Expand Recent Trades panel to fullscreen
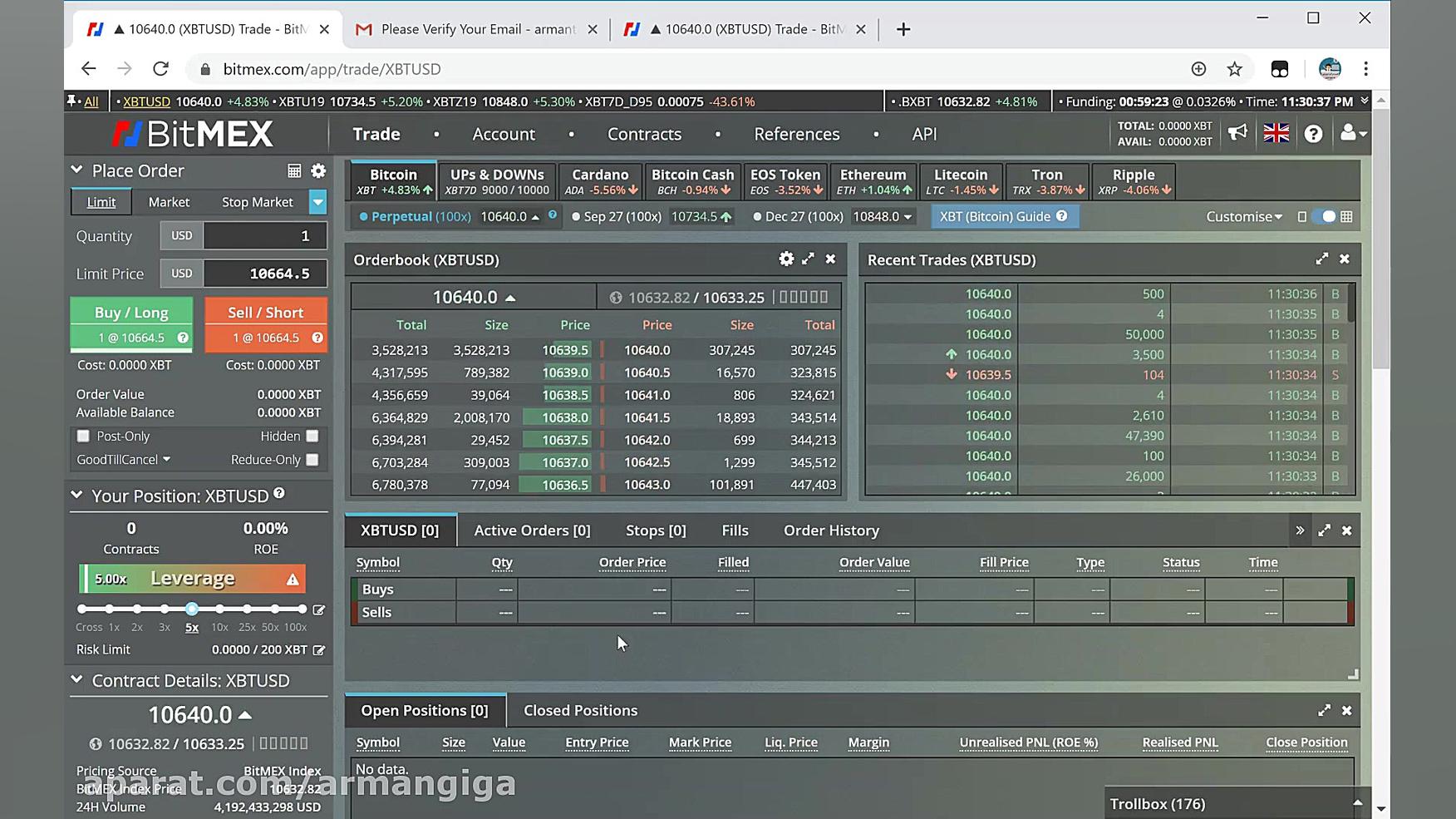1456x819 pixels. click(1322, 259)
